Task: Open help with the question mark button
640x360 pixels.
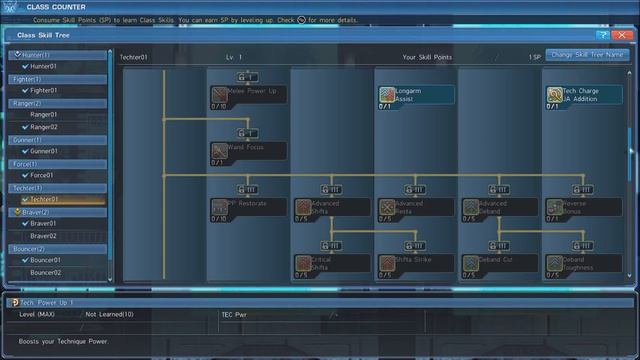Action: pyautogui.click(x=602, y=35)
